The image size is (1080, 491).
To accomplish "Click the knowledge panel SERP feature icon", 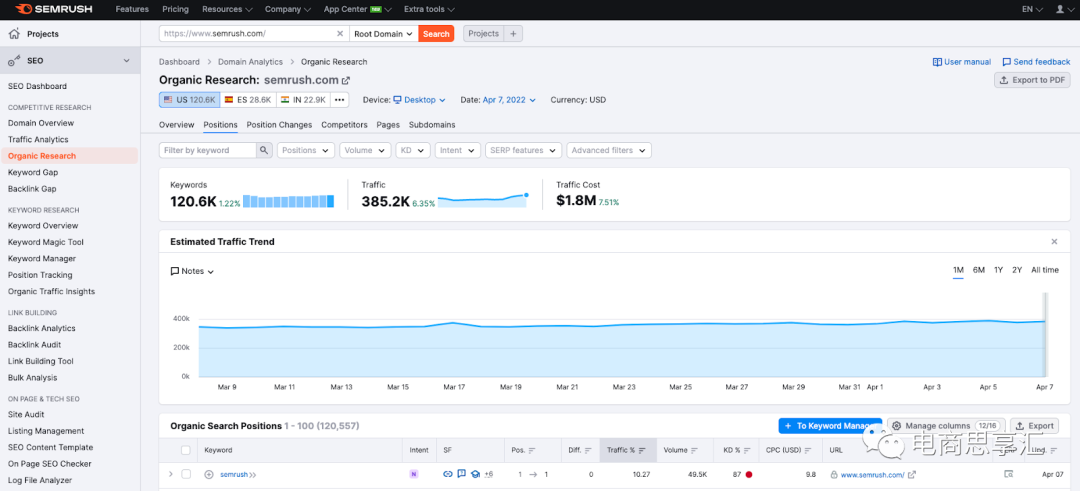I will 475,474.
